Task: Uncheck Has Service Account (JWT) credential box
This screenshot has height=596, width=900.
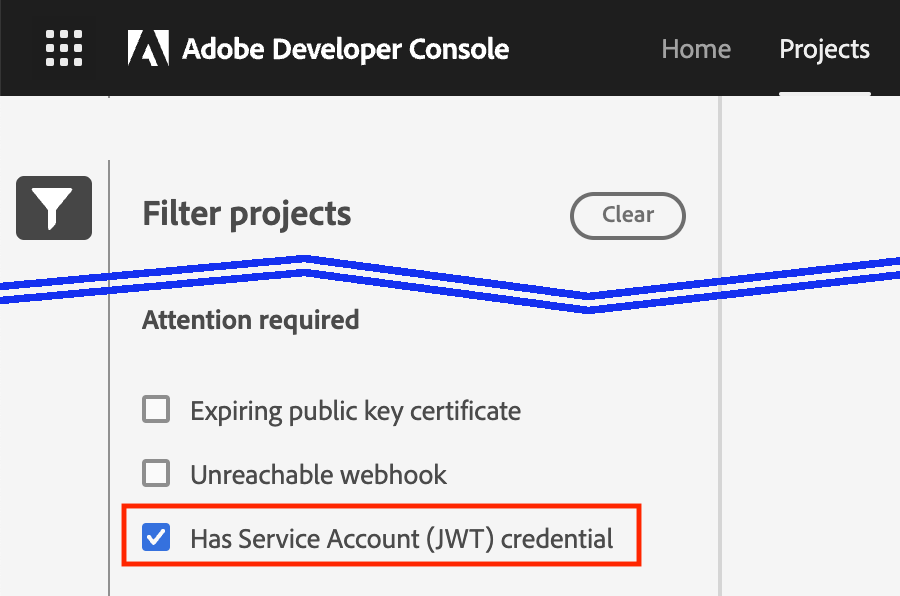Action: tap(156, 537)
